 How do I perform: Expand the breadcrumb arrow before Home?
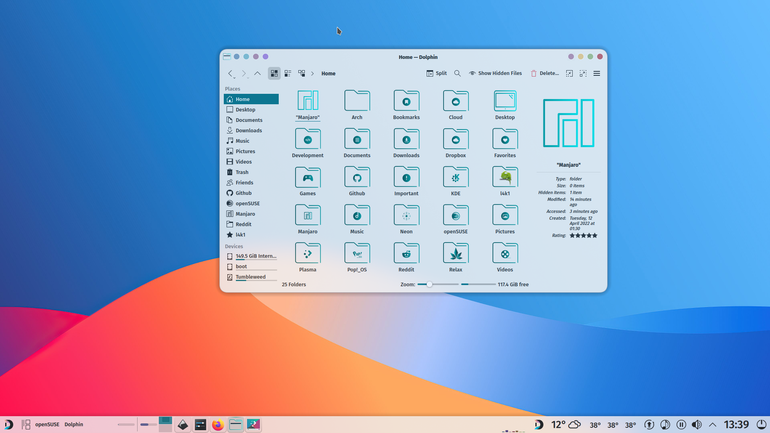312,74
